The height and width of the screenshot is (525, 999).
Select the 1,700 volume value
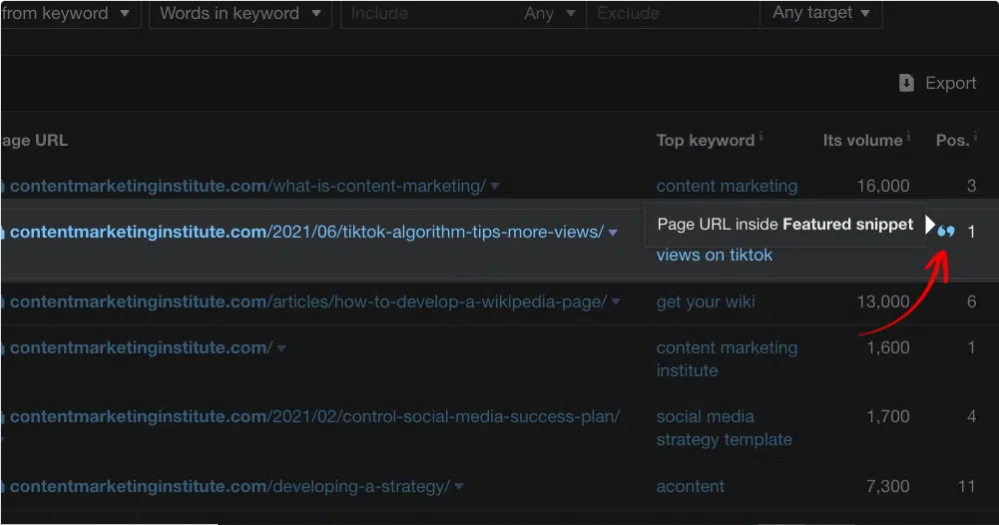[888, 417]
